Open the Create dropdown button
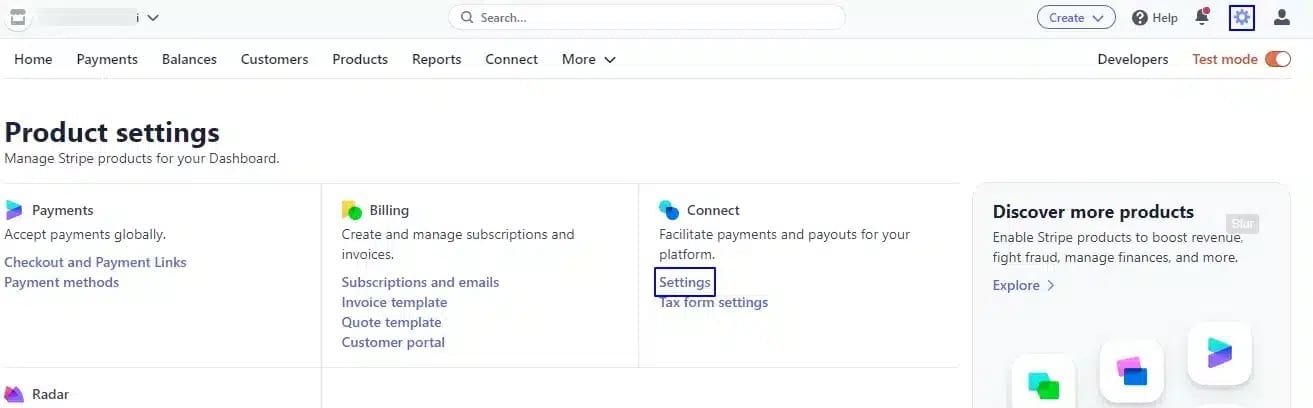This screenshot has height=408, width=1313. click(1076, 18)
